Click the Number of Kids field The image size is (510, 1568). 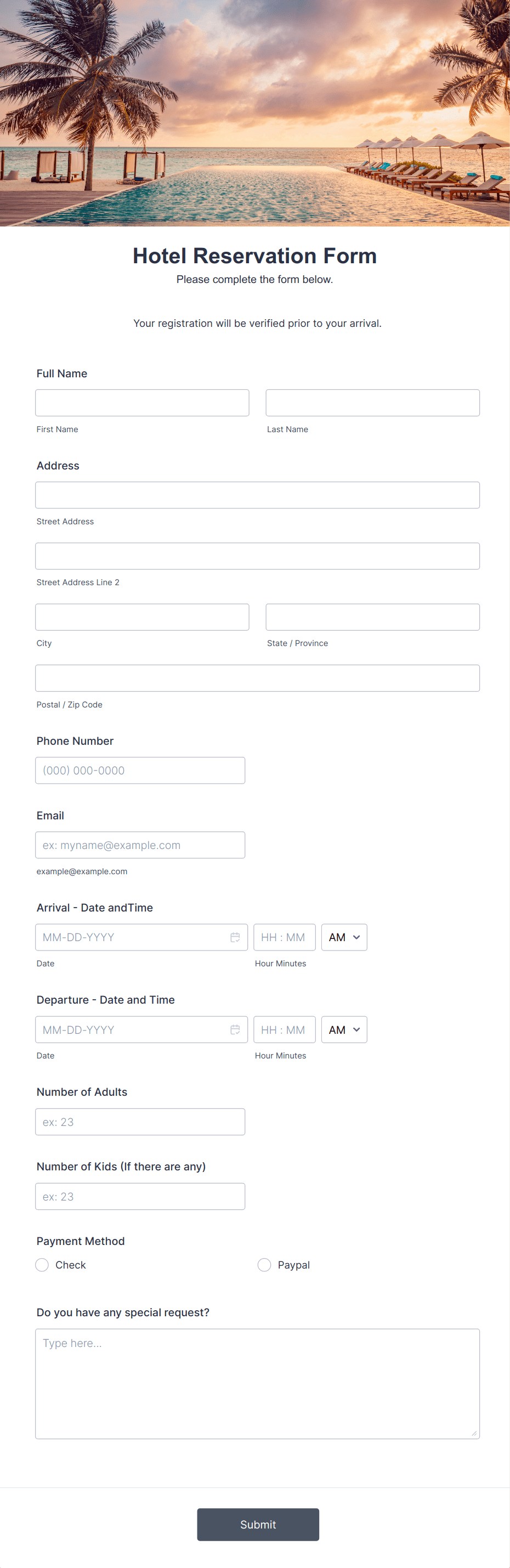(x=140, y=1196)
